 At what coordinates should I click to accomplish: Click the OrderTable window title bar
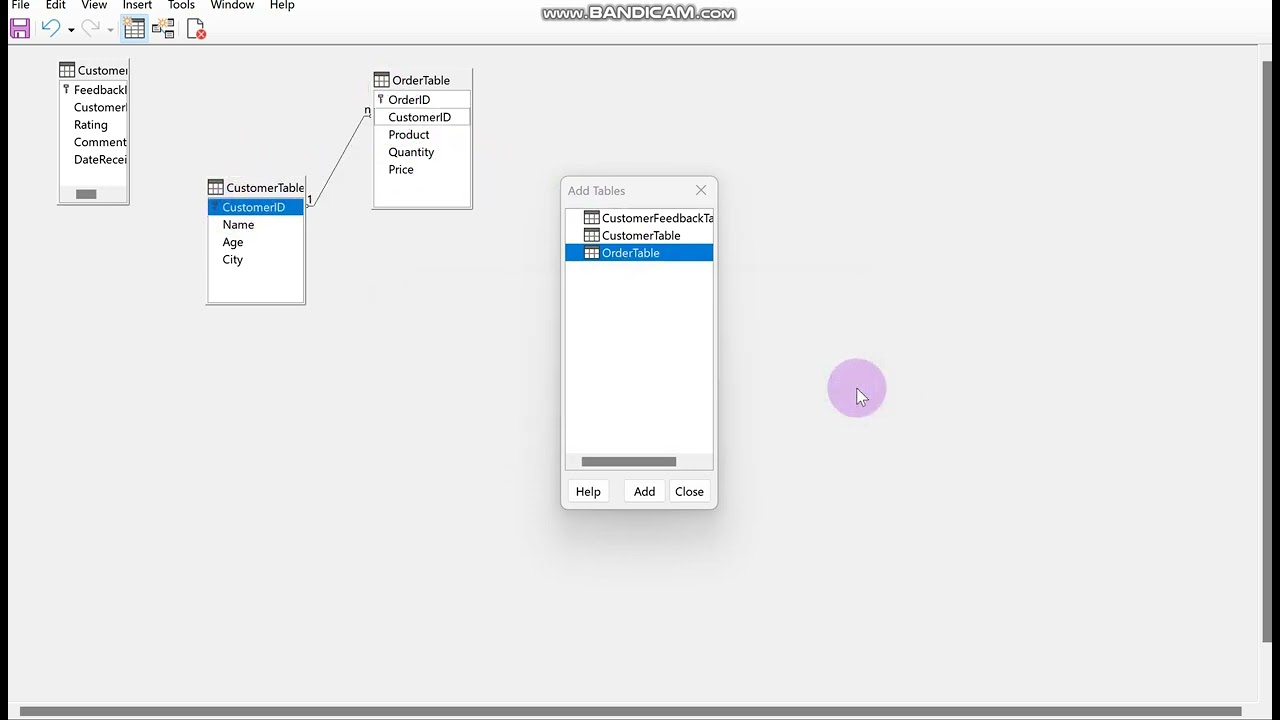(422, 80)
